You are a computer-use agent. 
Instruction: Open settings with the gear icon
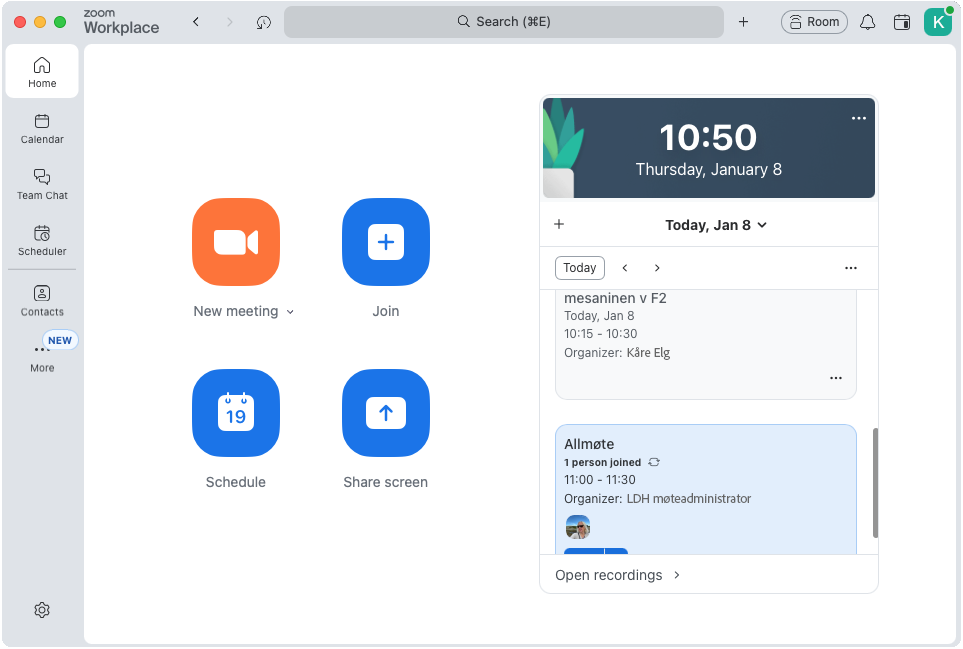[42, 610]
